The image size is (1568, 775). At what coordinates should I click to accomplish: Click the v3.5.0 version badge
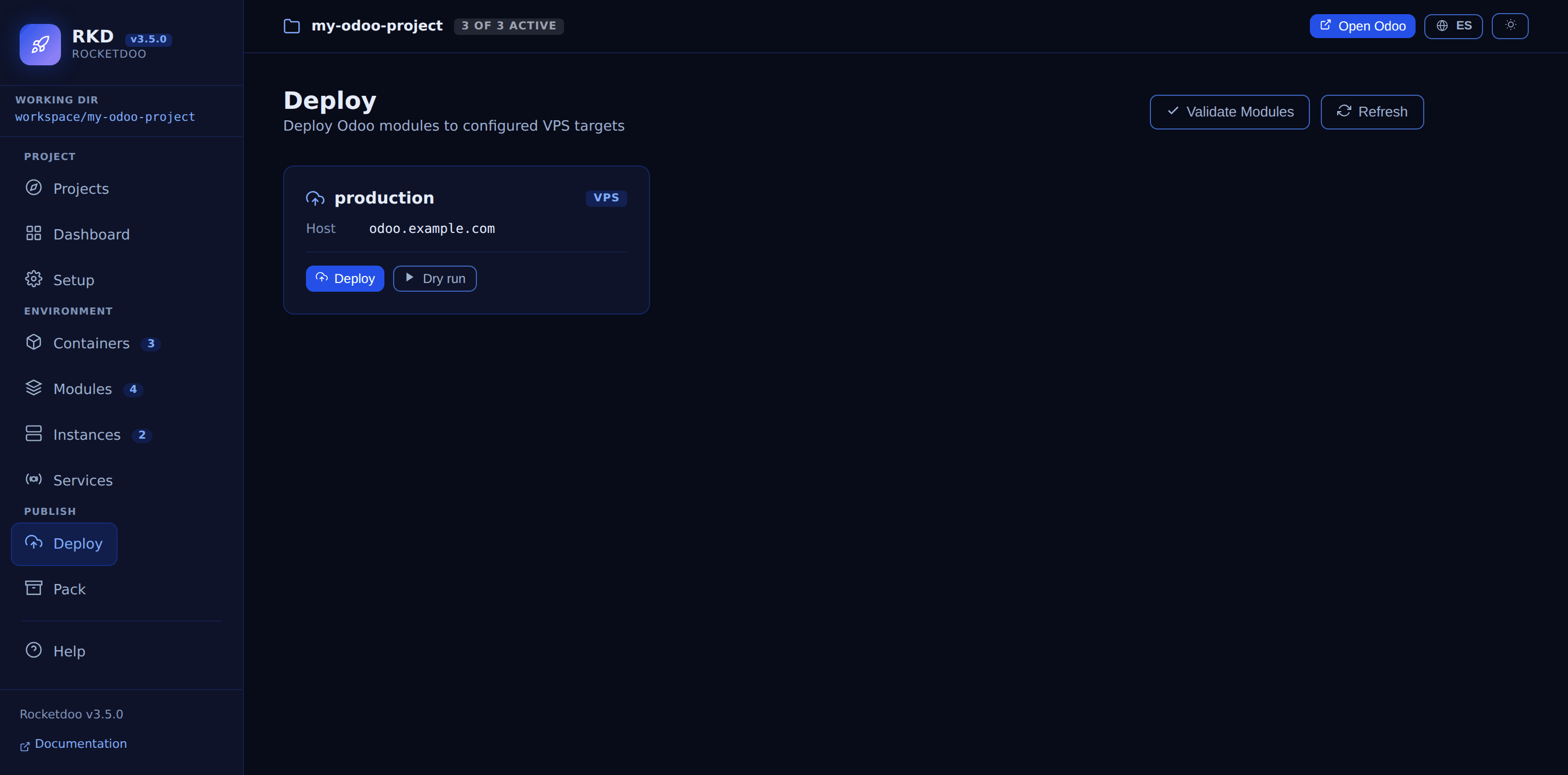click(x=149, y=39)
